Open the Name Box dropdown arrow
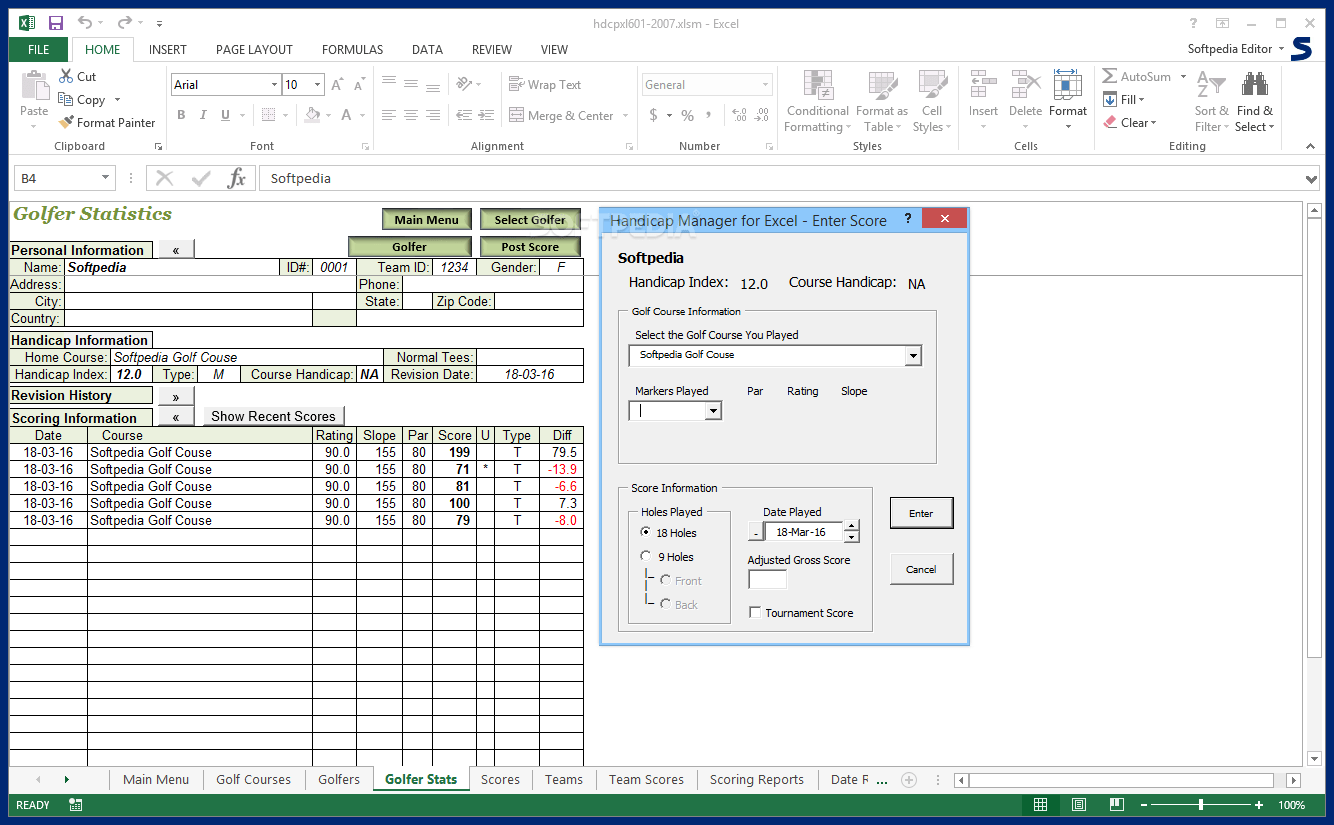This screenshot has width=1334, height=825. pyautogui.click(x=106, y=179)
